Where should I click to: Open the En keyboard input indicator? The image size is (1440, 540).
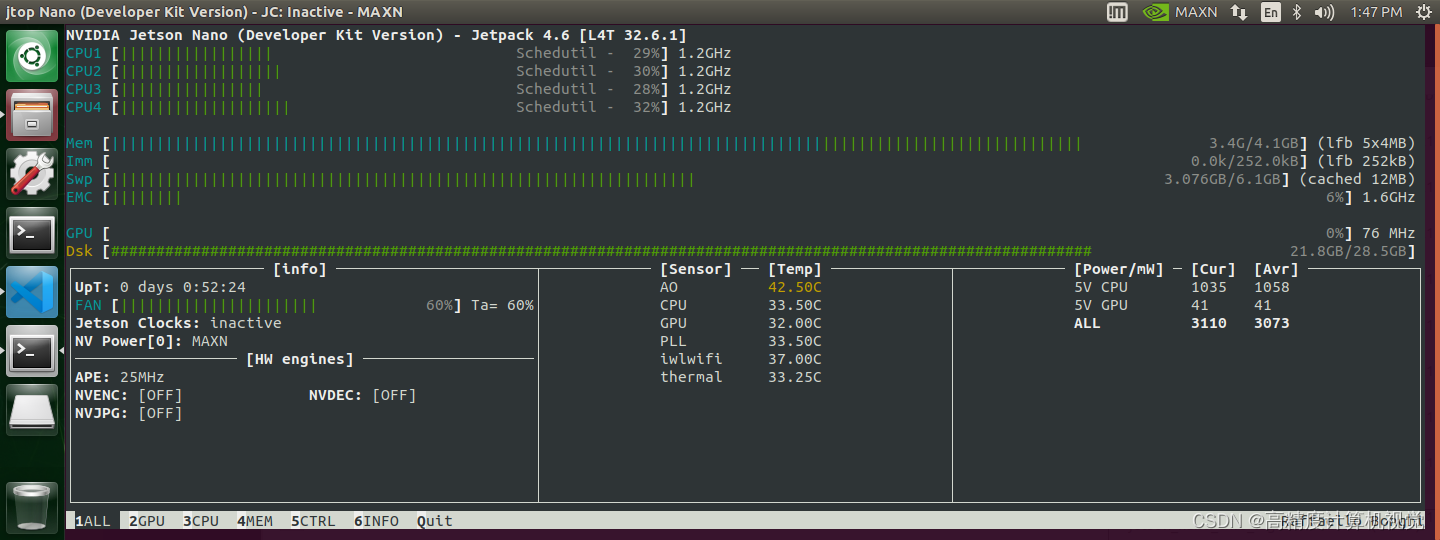pyautogui.click(x=1270, y=12)
